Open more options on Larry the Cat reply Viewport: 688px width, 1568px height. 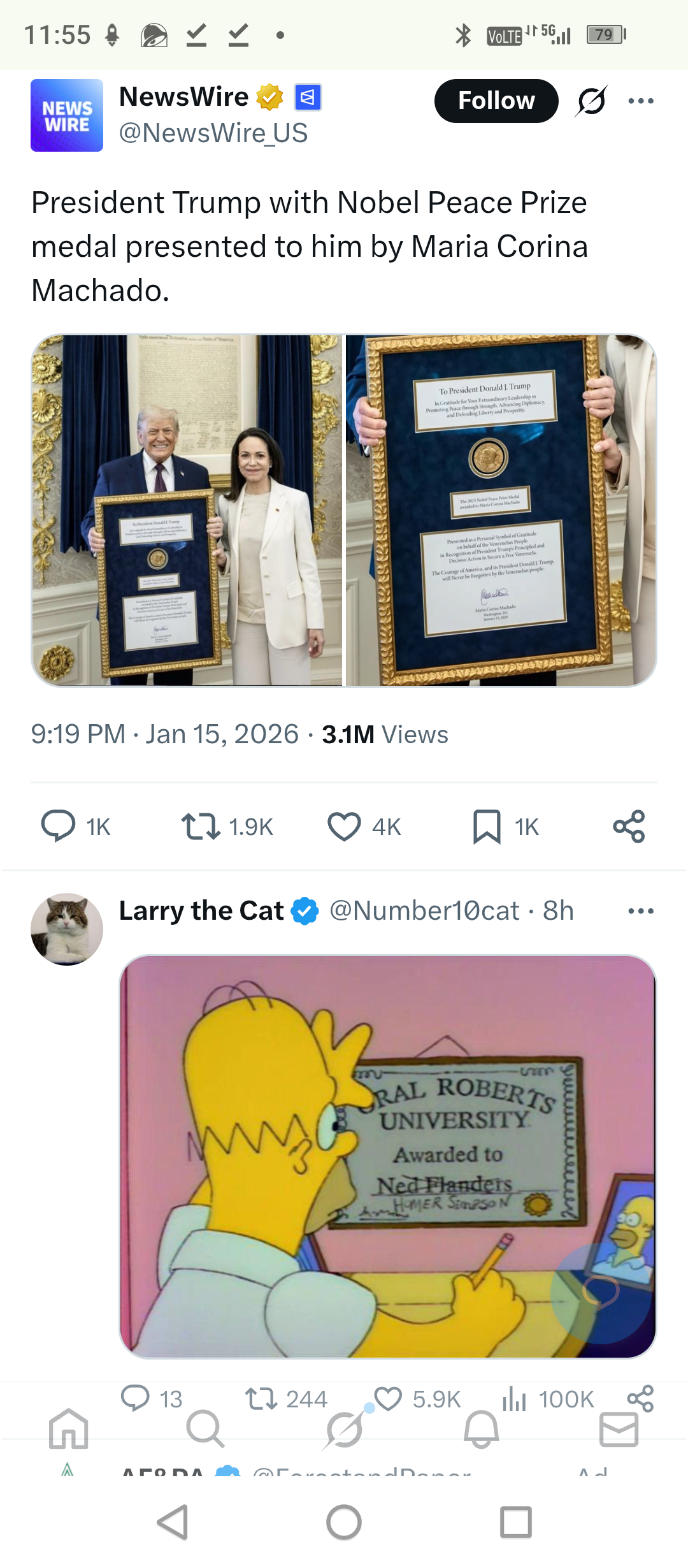641,911
